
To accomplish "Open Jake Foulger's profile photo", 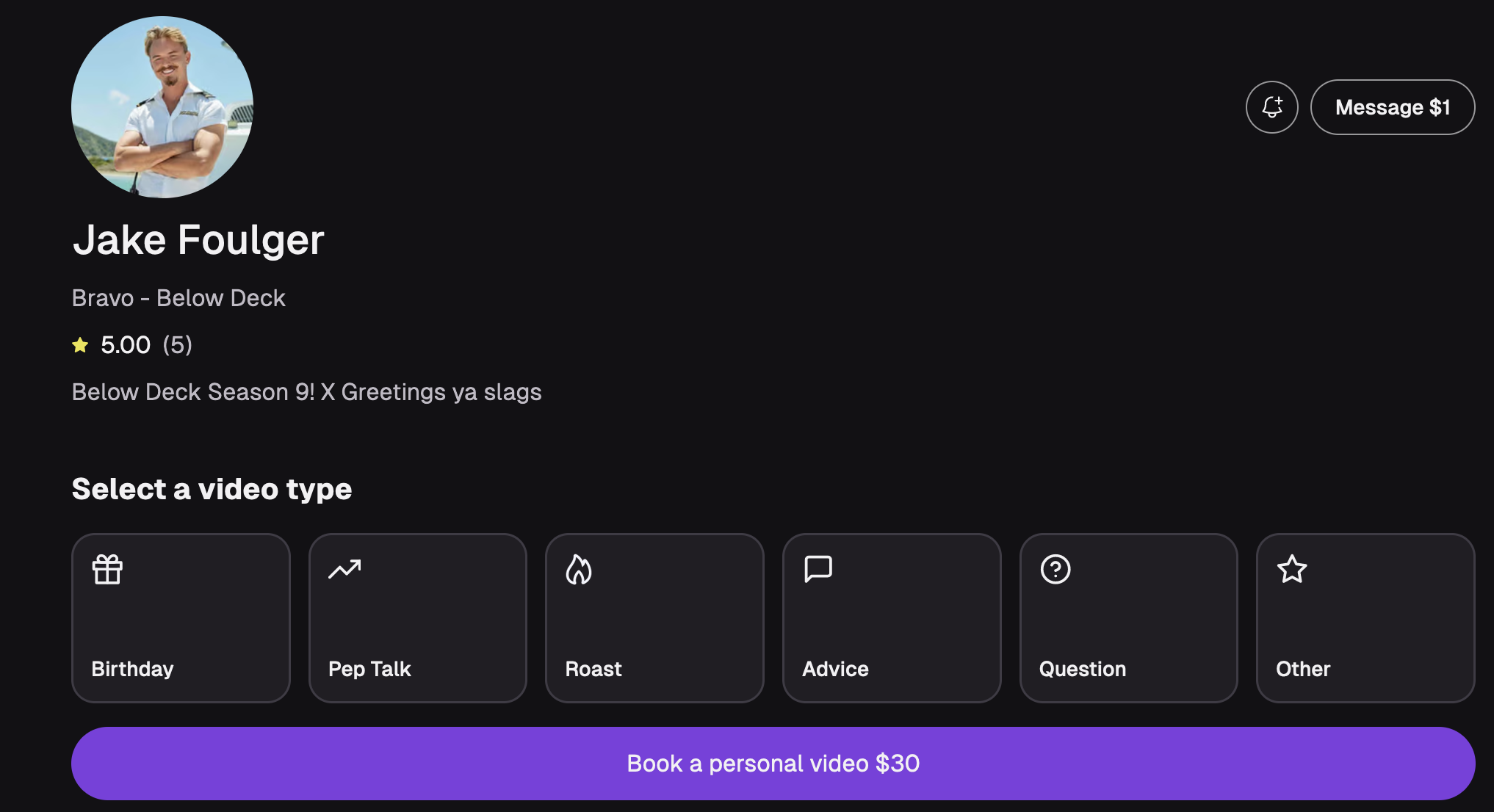I will (162, 107).
